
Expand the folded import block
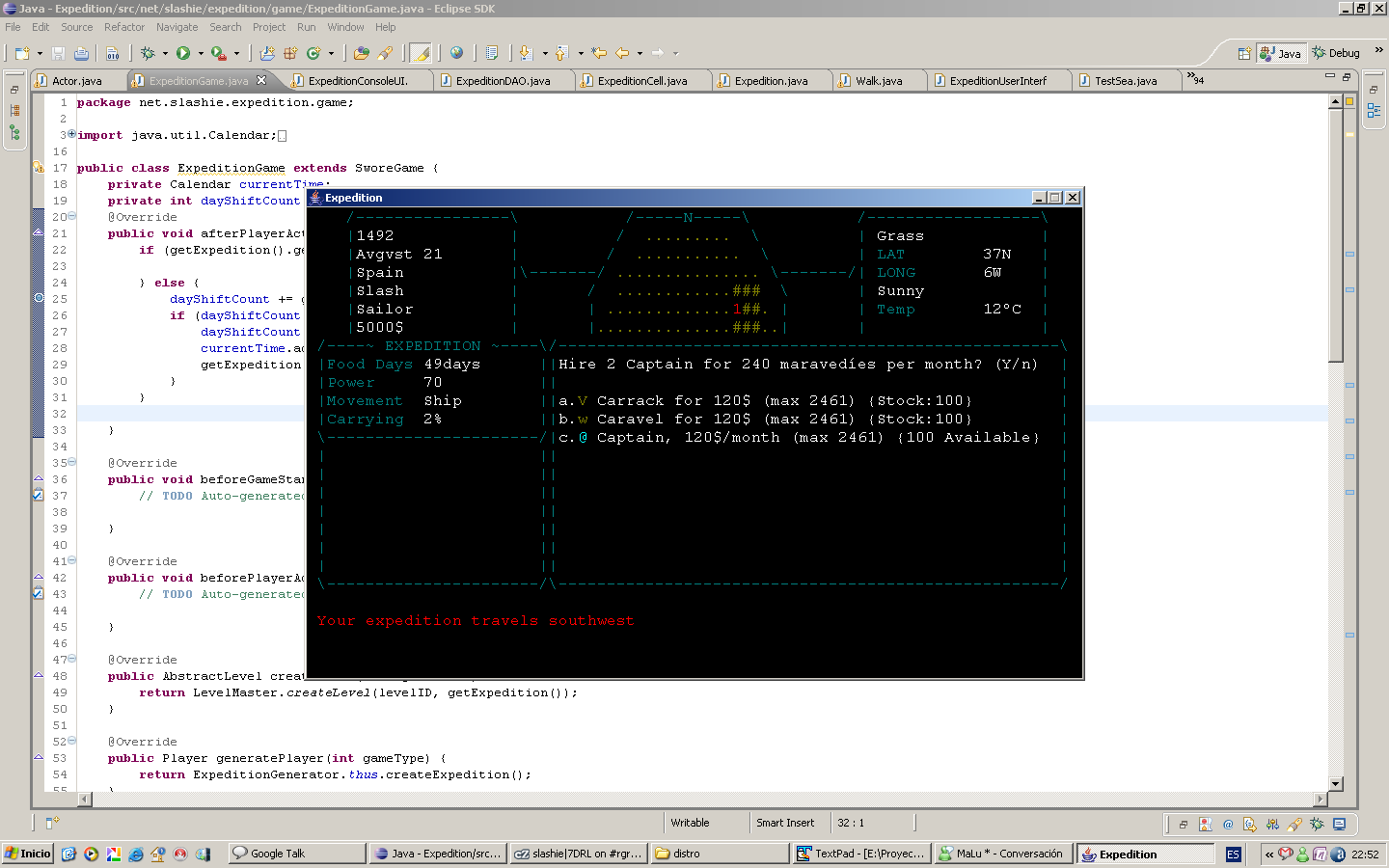(71, 135)
